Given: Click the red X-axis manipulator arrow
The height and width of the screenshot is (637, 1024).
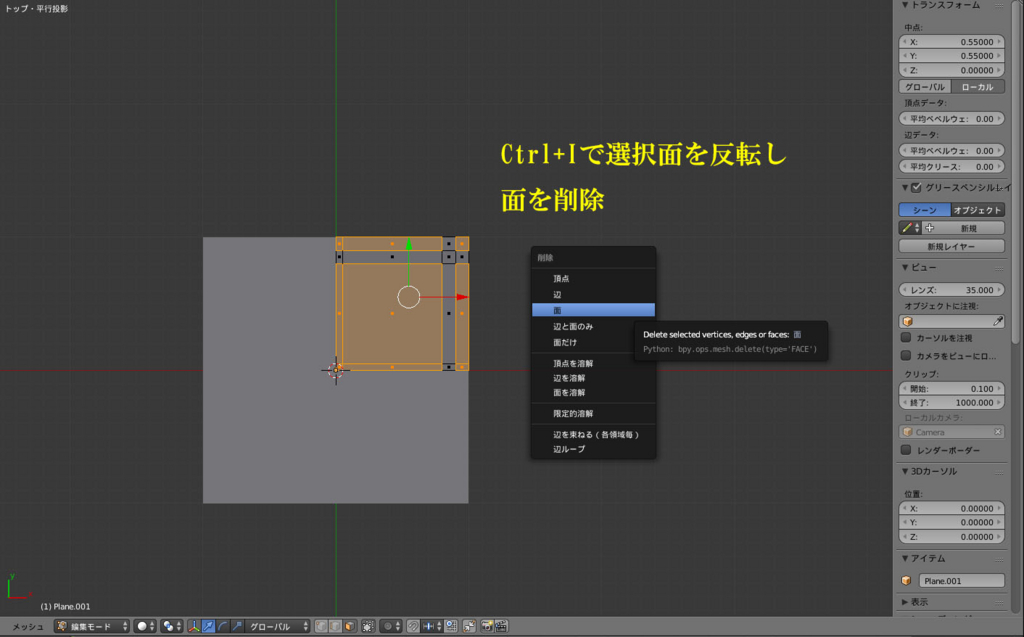Looking at the screenshot, I should (462, 297).
